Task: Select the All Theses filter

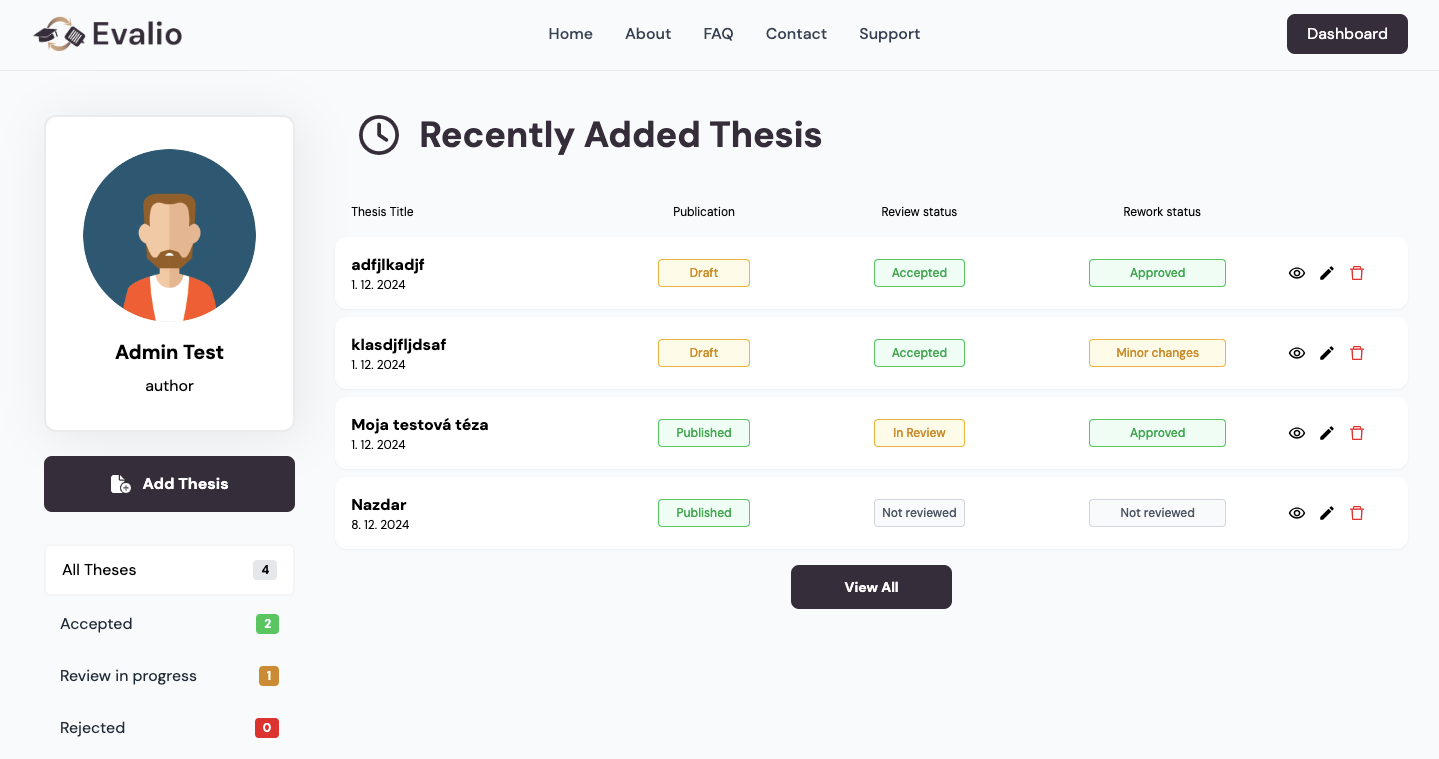Action: pyautogui.click(x=169, y=570)
